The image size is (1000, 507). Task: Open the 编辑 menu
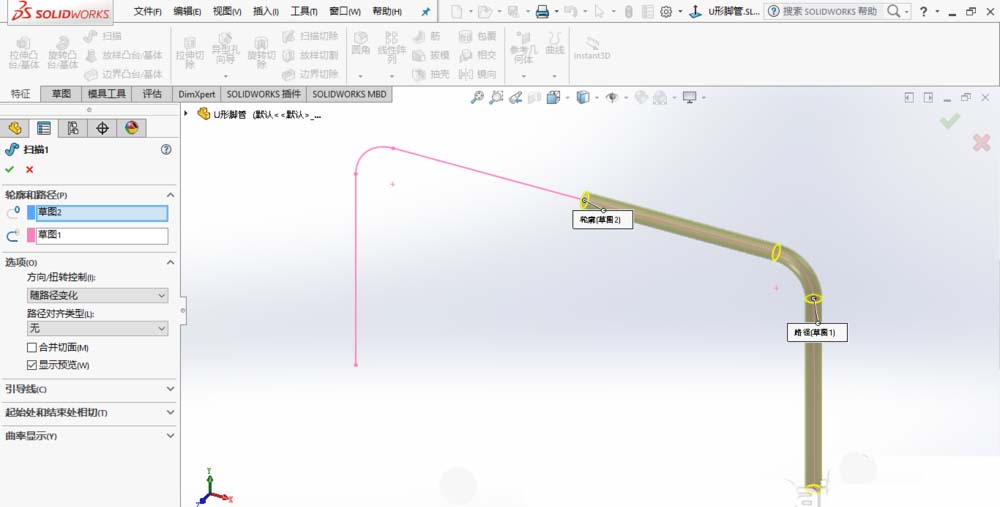point(188,11)
